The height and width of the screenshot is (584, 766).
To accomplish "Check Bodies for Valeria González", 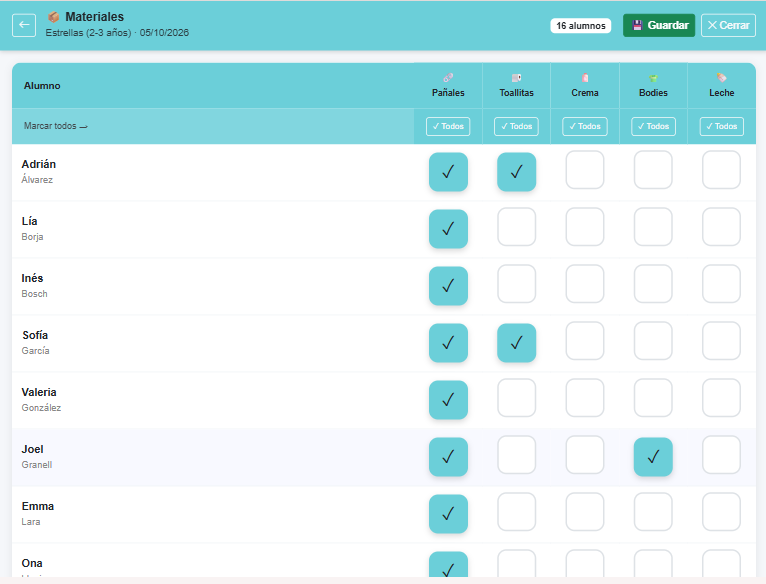I will pyautogui.click(x=653, y=398).
